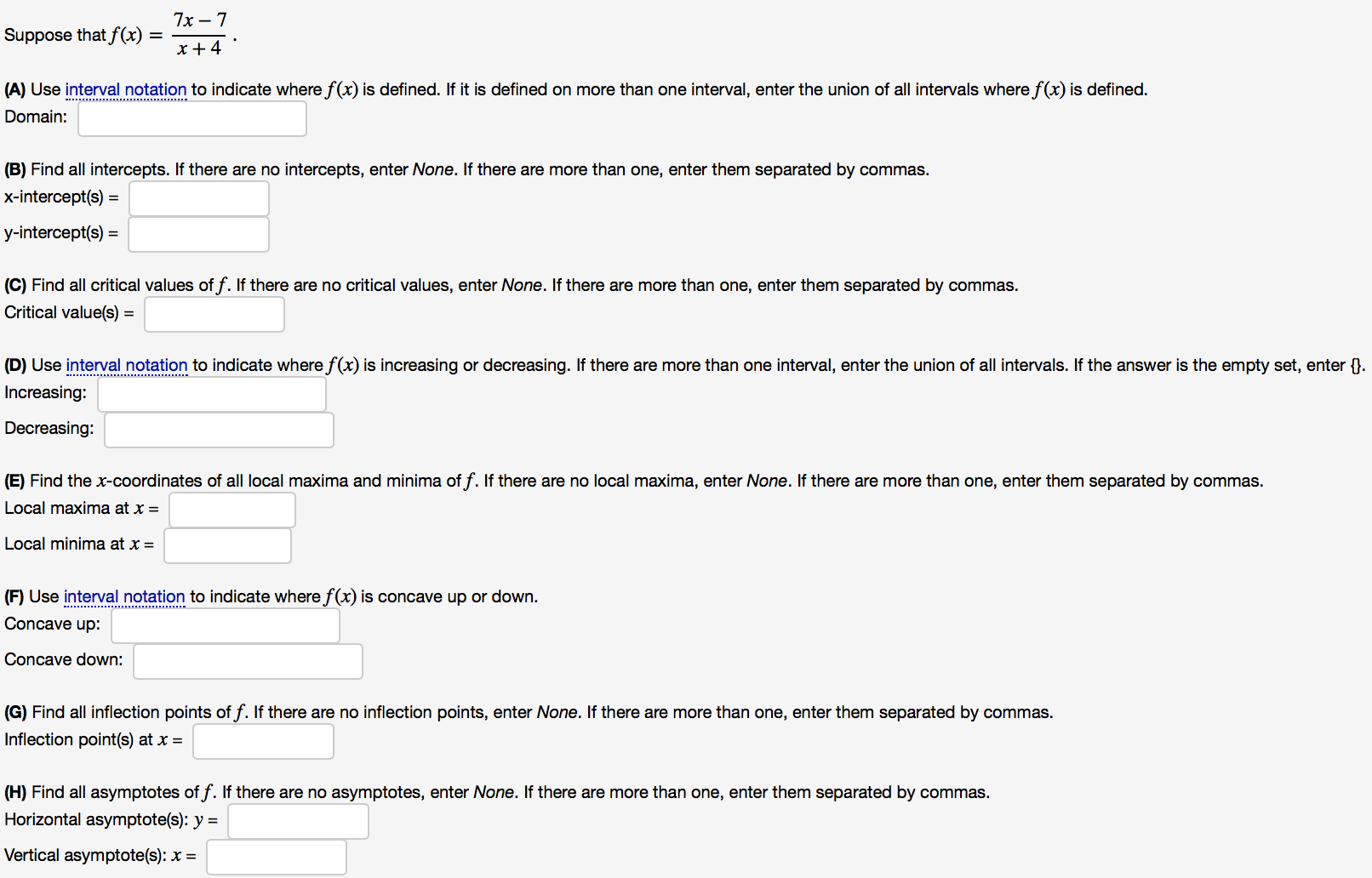Click the Local maxima input field

point(232,510)
